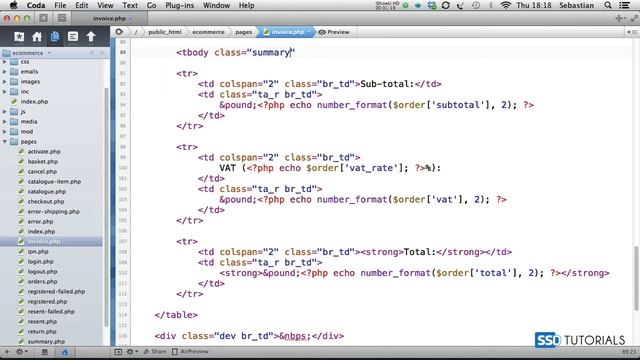Open error.php in sidebar
Image resolution: width=640 pixels, height=360 pixels.
click(40, 222)
